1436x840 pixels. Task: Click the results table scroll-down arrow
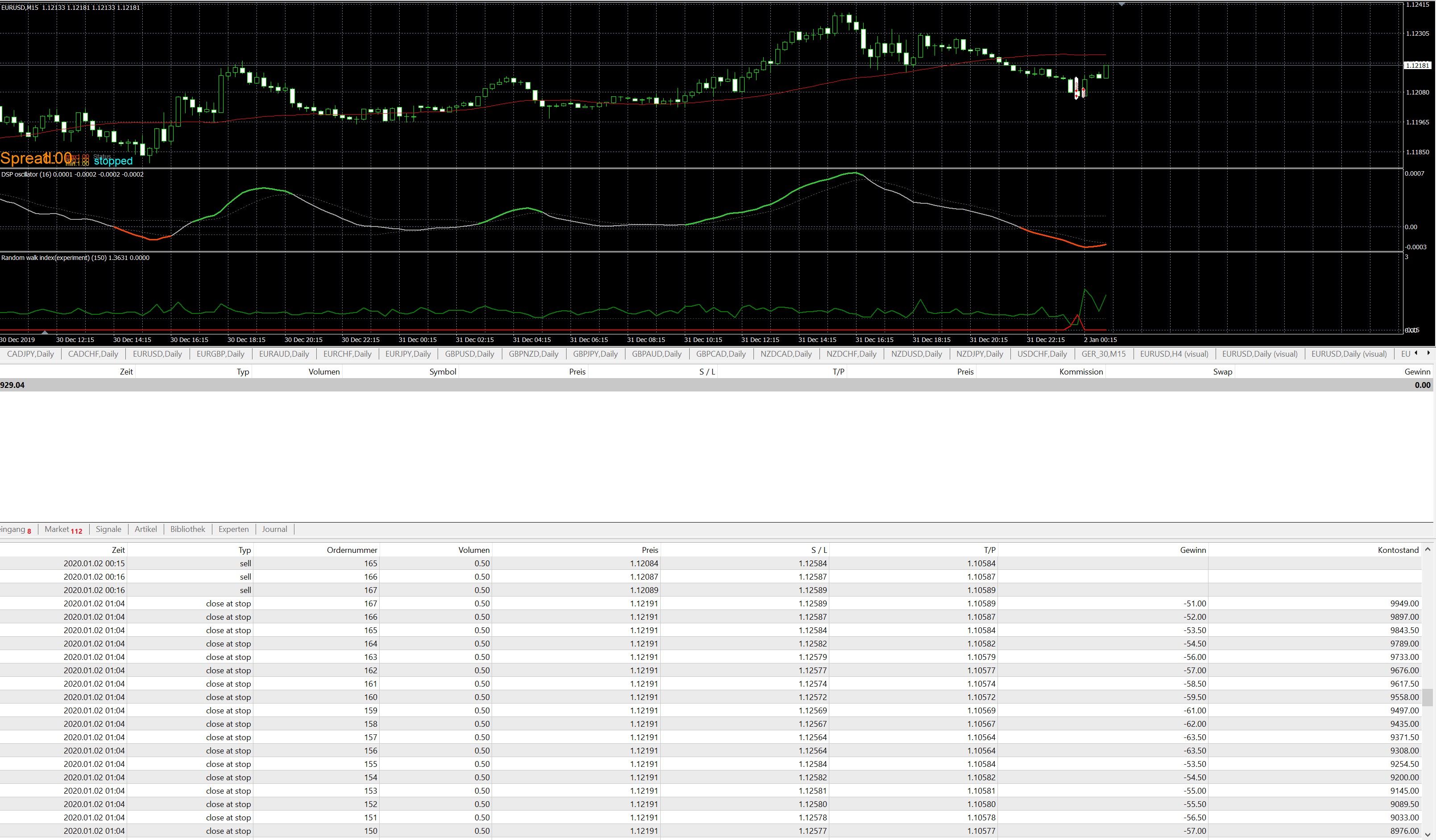point(1428,834)
